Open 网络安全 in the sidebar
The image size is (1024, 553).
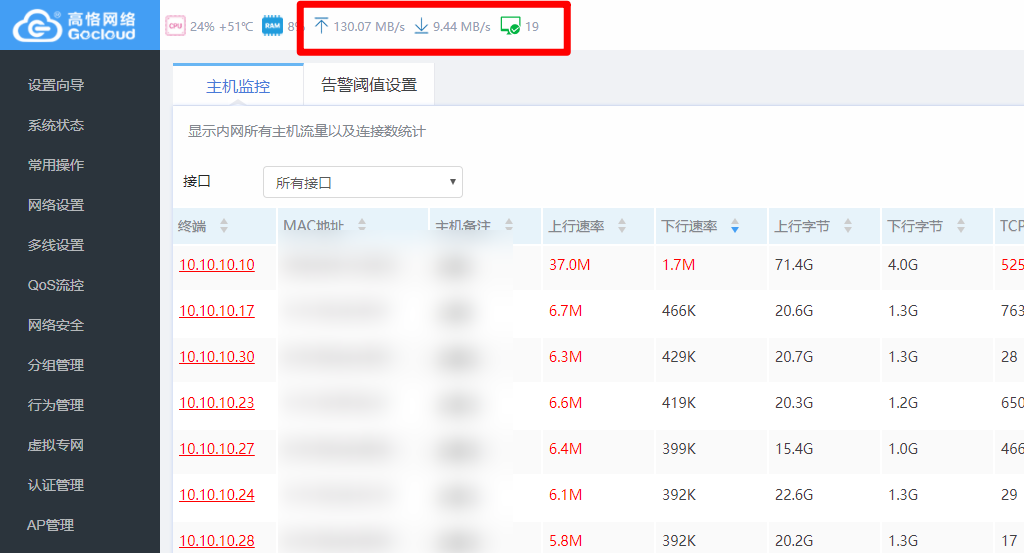(x=56, y=325)
